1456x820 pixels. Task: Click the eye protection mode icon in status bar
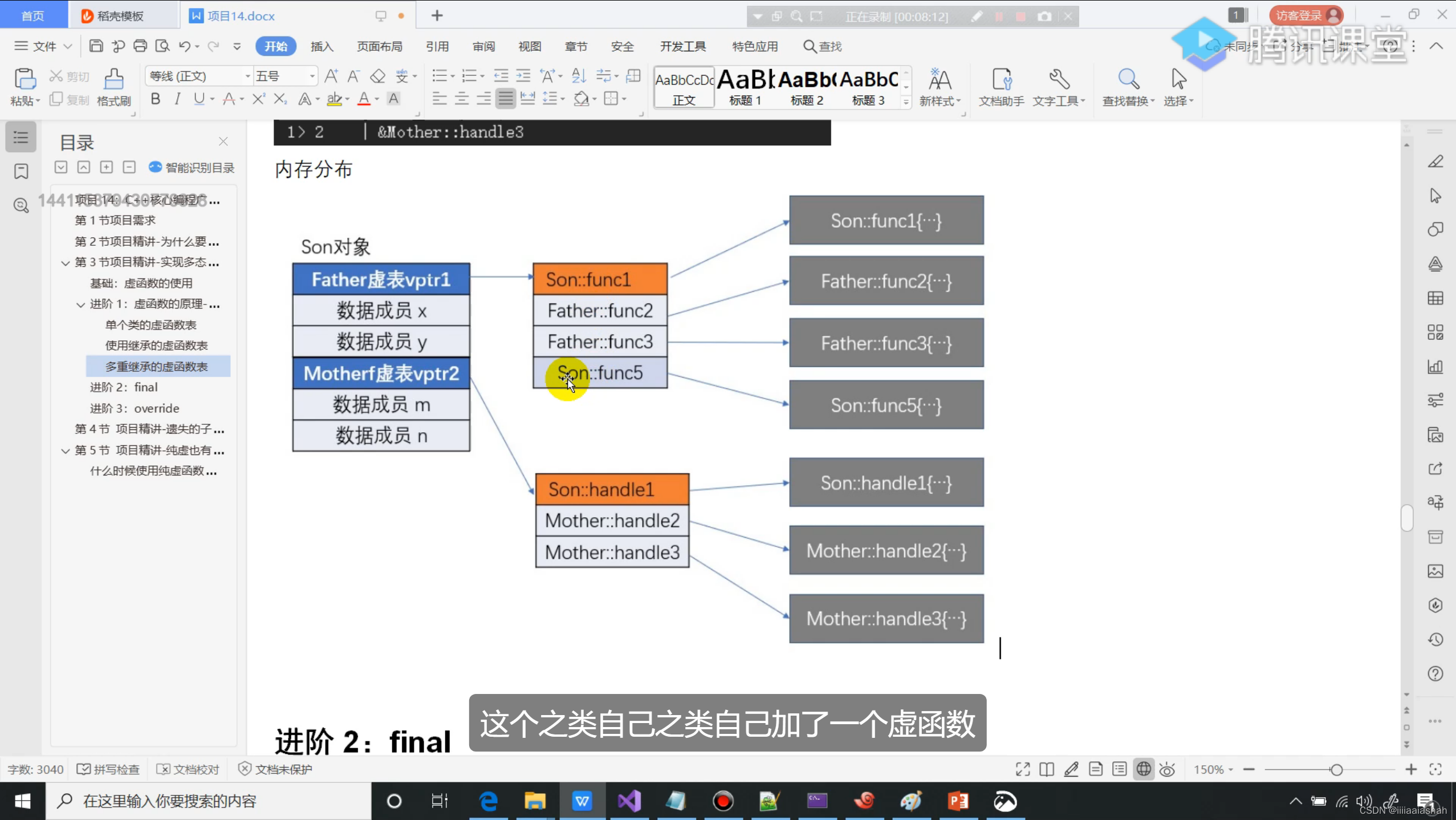tap(1167, 769)
